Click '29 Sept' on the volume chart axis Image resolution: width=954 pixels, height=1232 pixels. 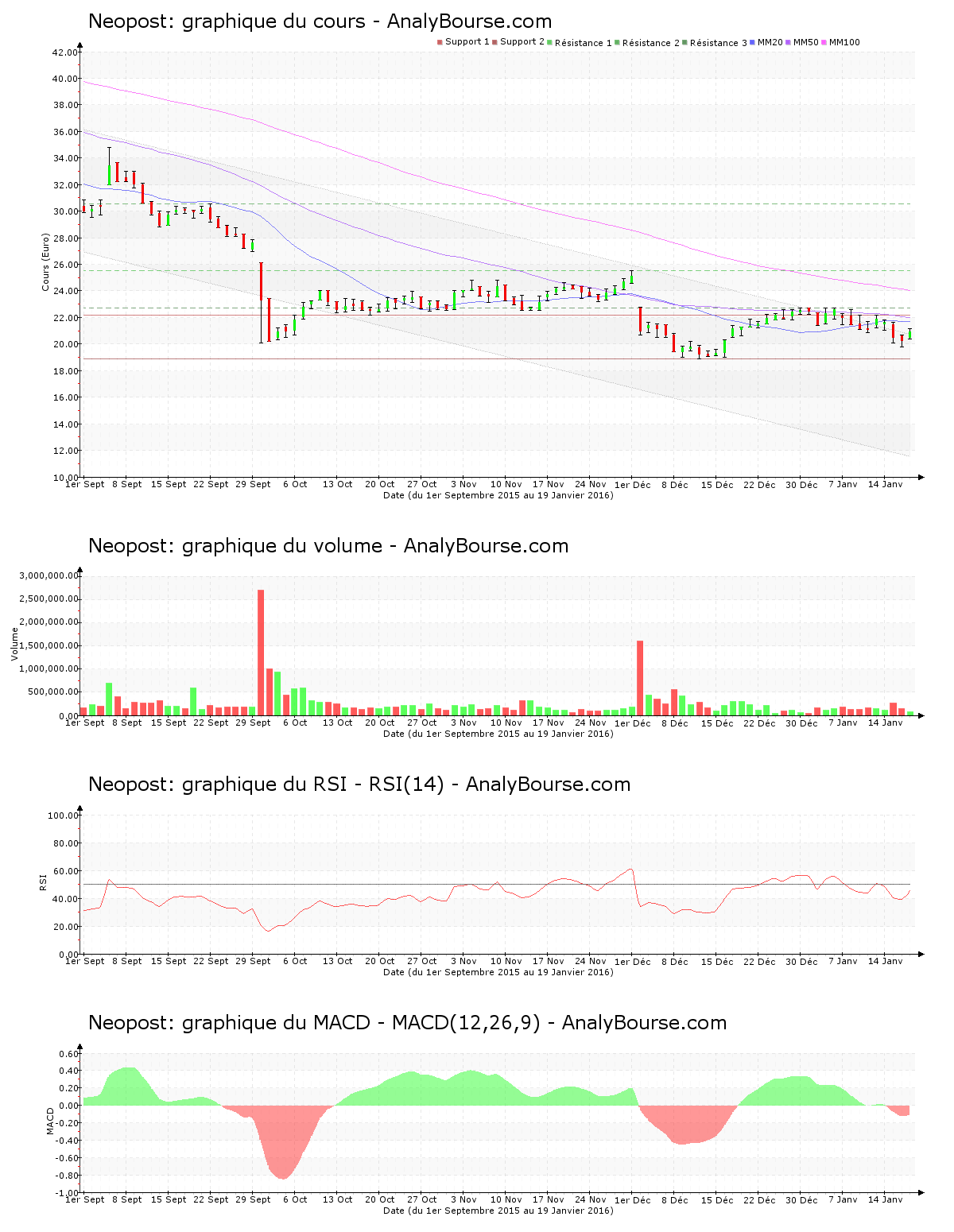pos(253,723)
